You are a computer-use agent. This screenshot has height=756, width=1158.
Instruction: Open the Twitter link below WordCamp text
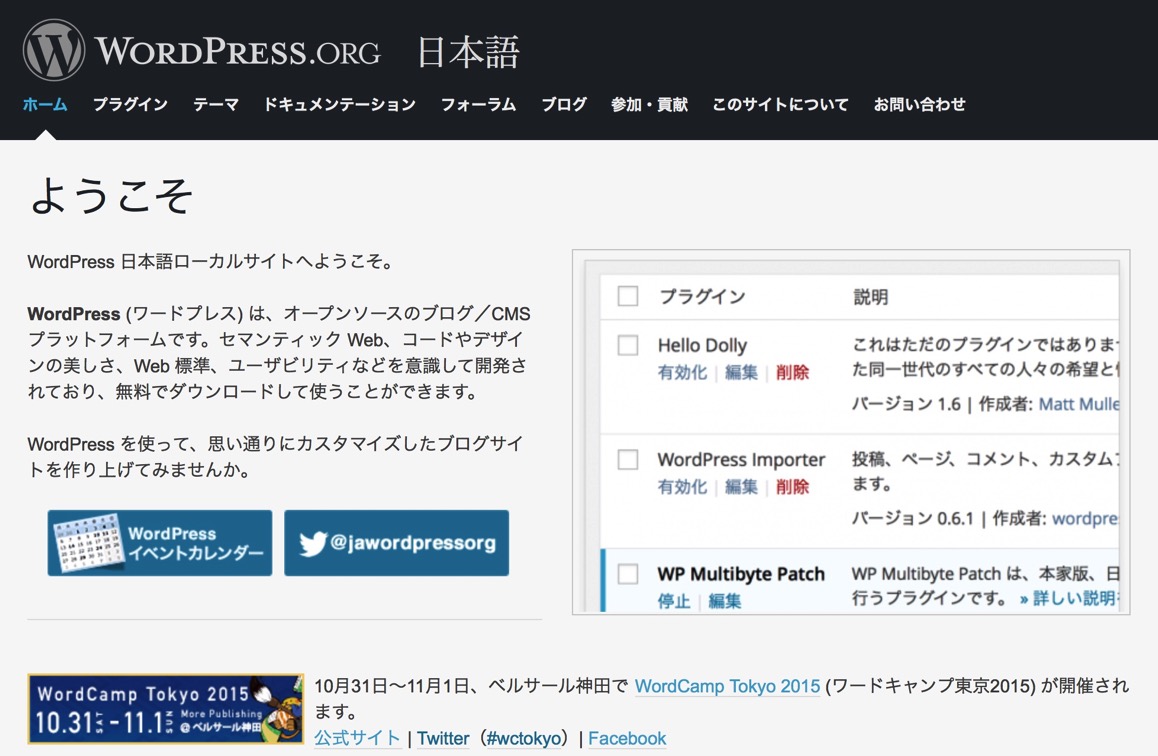443,738
